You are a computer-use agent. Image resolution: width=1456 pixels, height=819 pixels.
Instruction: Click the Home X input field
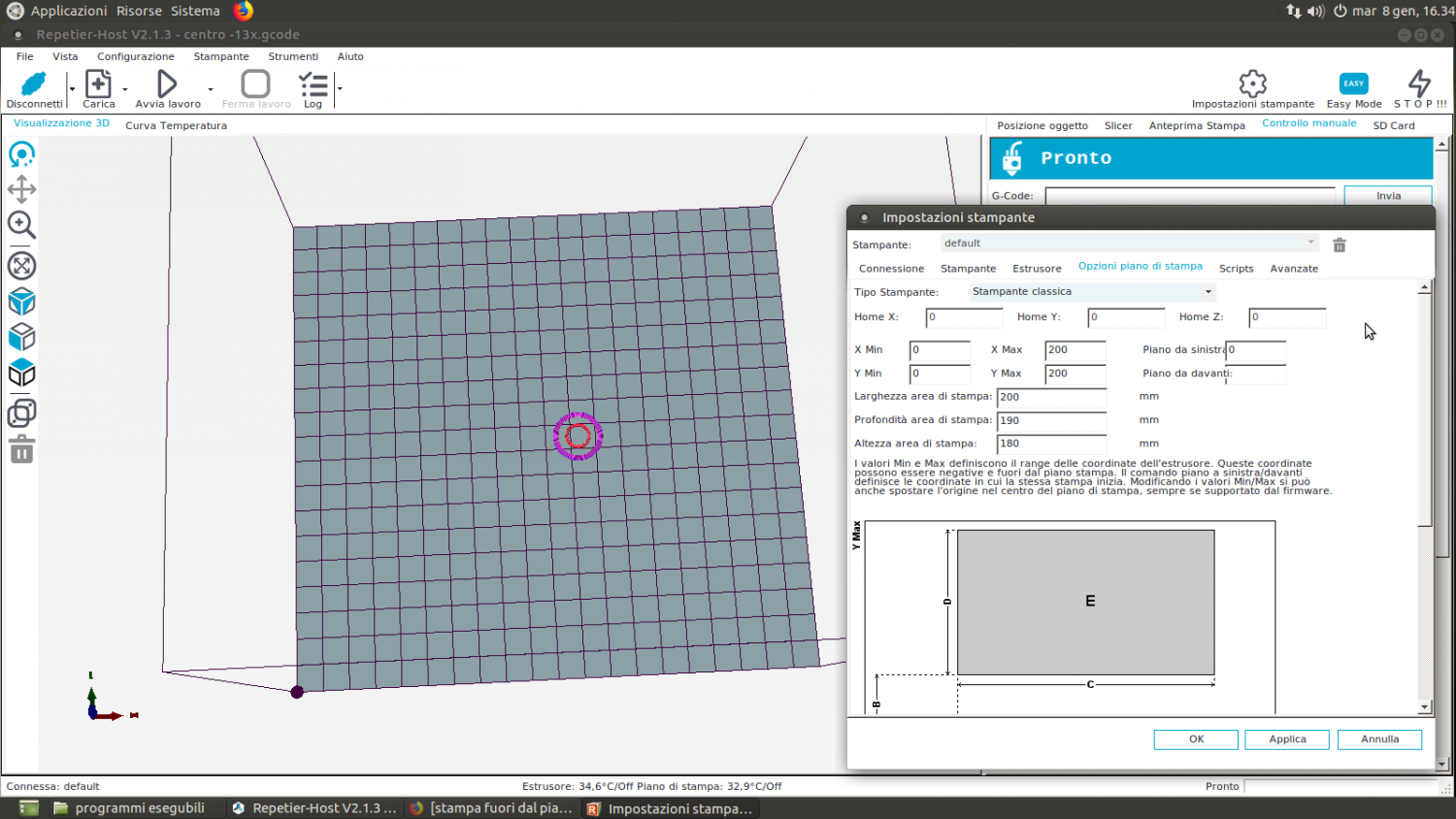(x=964, y=317)
